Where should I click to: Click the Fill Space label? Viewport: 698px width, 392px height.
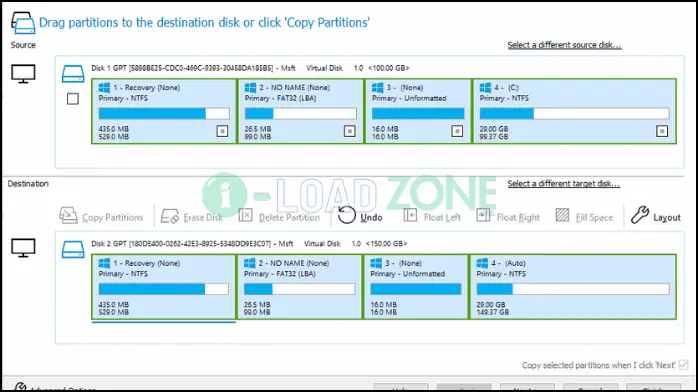(x=594, y=218)
